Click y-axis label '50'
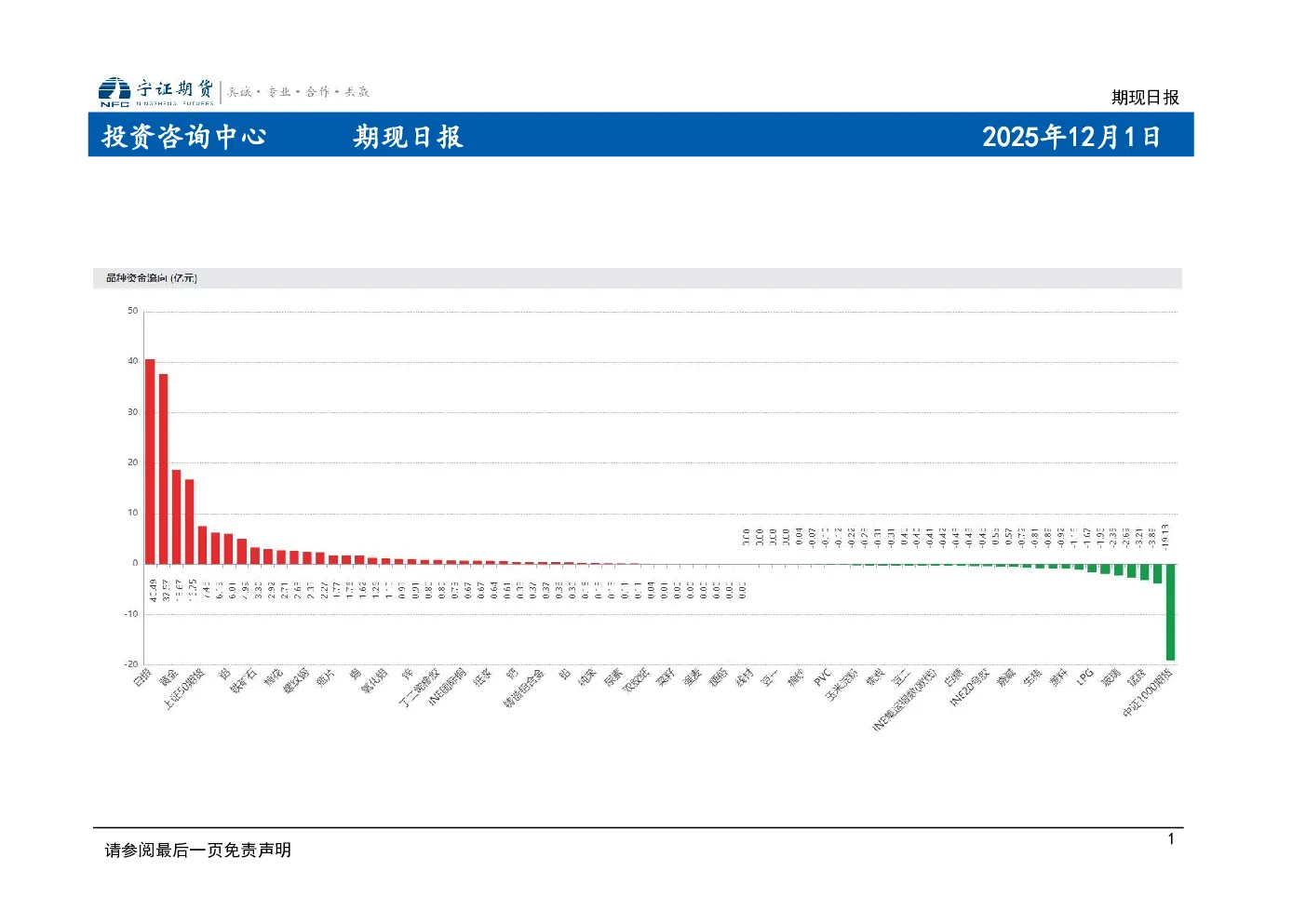Screen dimensions: 1306x924 (133, 311)
